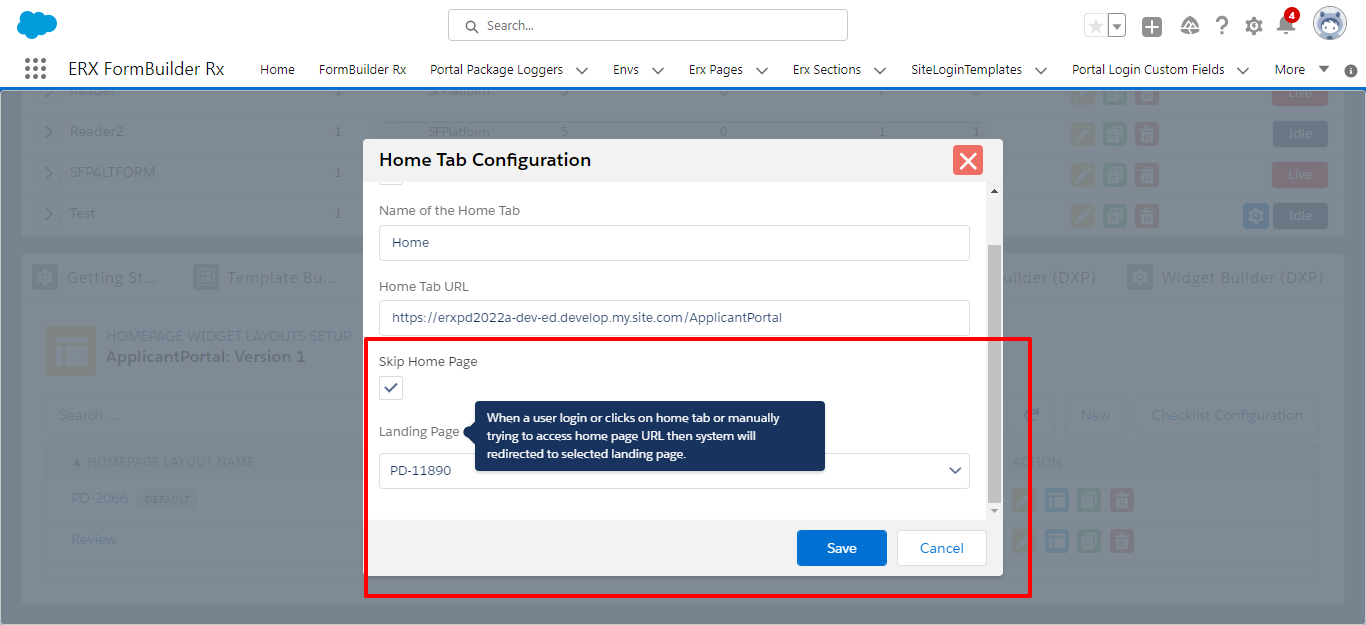1366x625 pixels.
Task: Click the Salesforce cloud logo
Action: (x=37, y=25)
